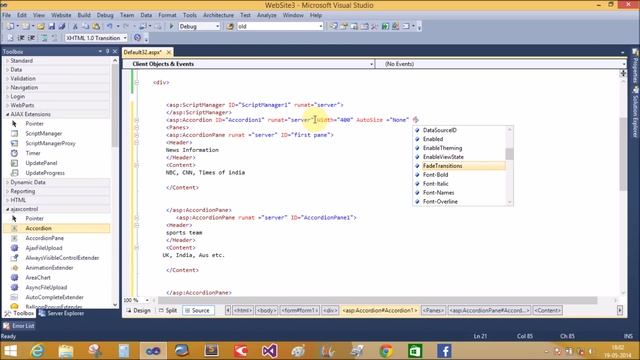Start debugging with the green play icon

coord(171,27)
